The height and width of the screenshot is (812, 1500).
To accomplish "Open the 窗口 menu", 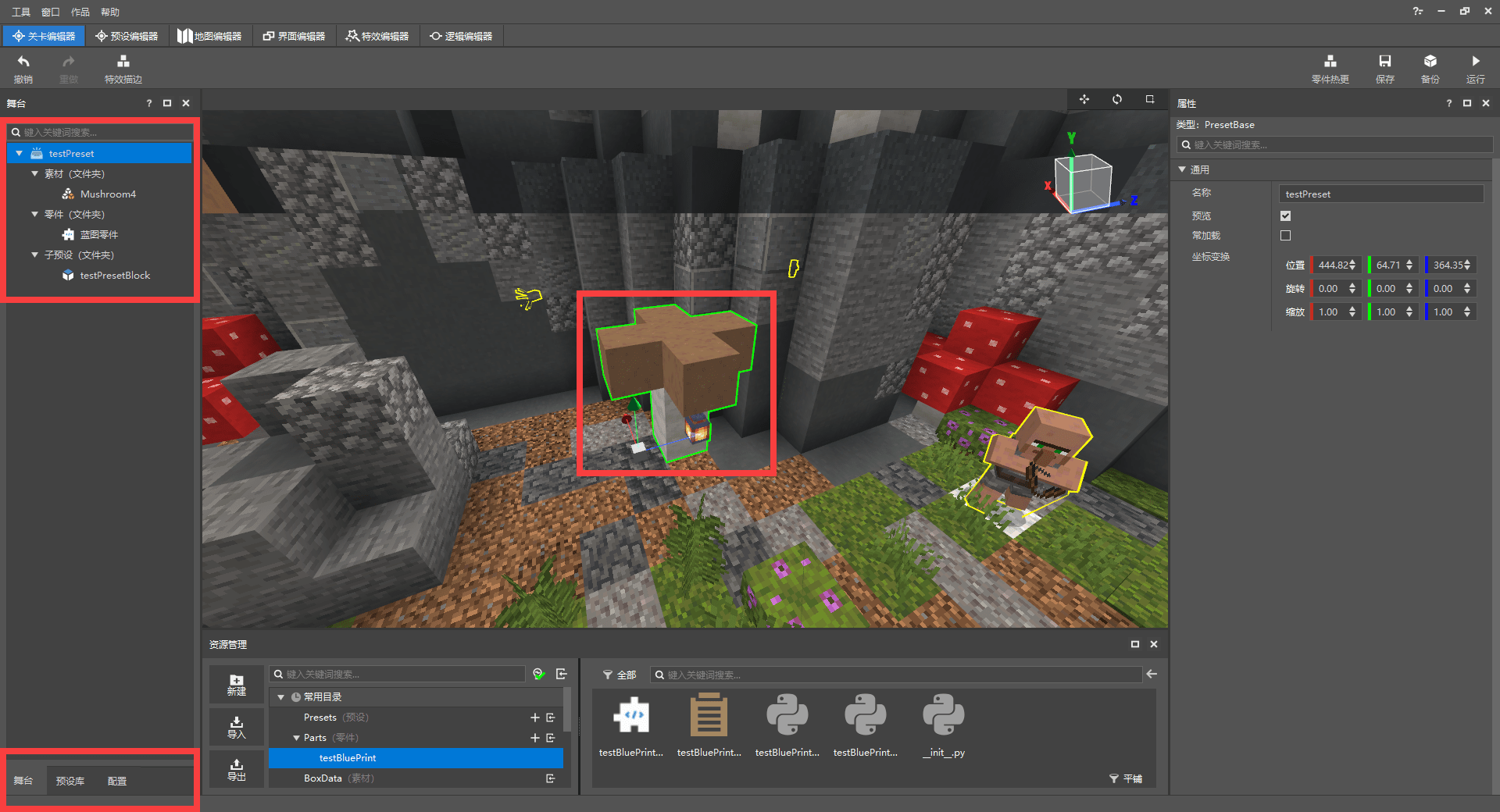I will (x=50, y=12).
